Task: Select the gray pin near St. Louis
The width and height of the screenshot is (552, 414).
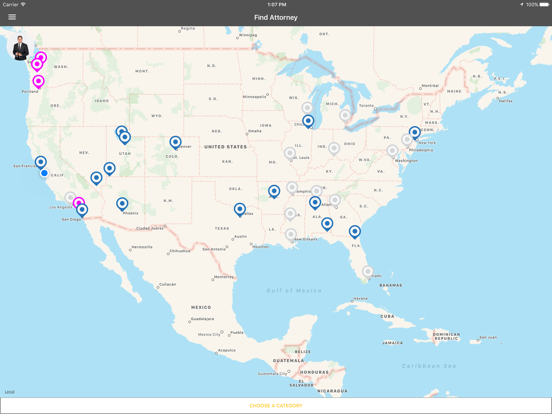Action: coord(290,154)
